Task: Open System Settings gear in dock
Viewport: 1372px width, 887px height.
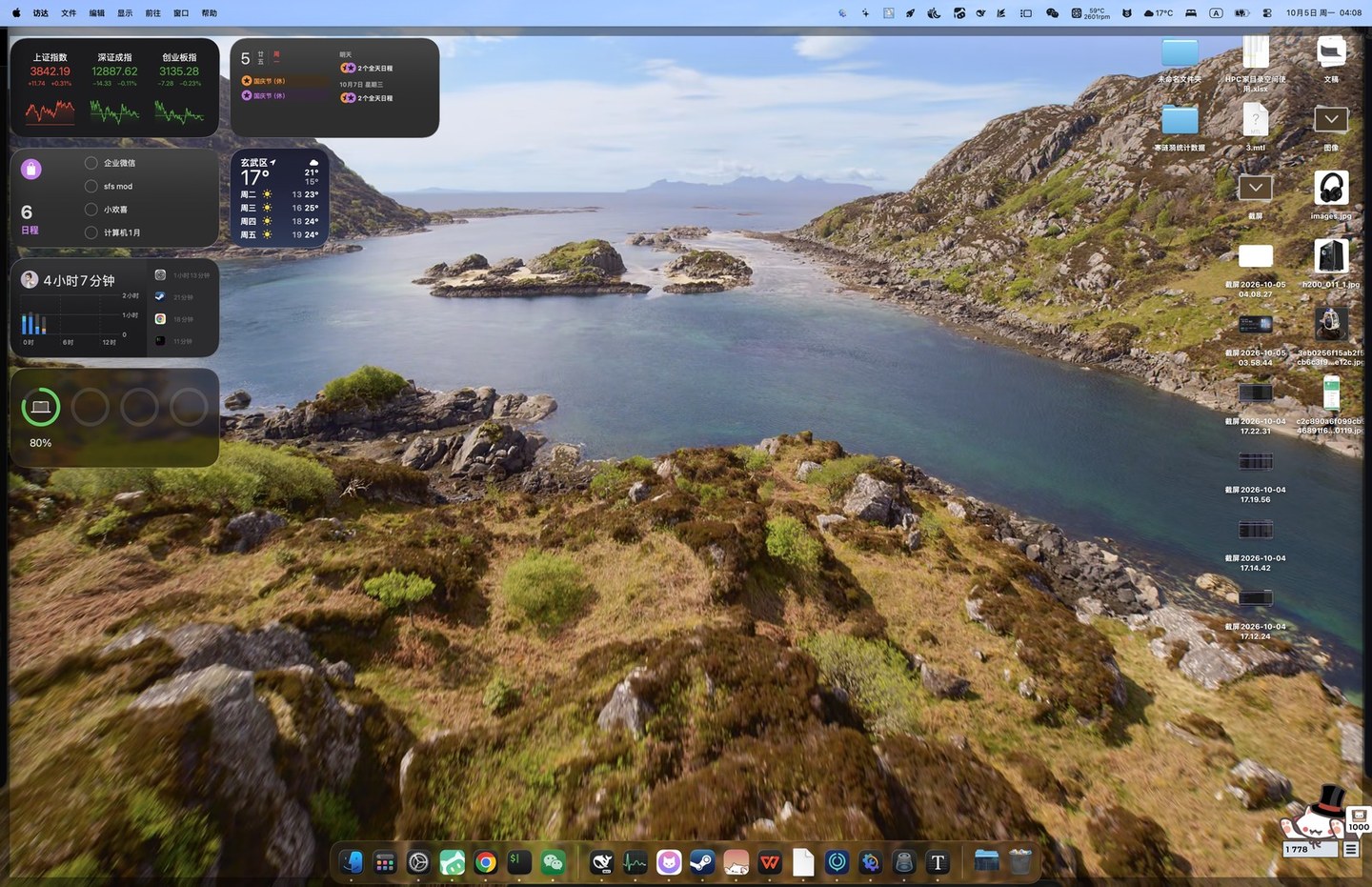Action: tap(418, 862)
